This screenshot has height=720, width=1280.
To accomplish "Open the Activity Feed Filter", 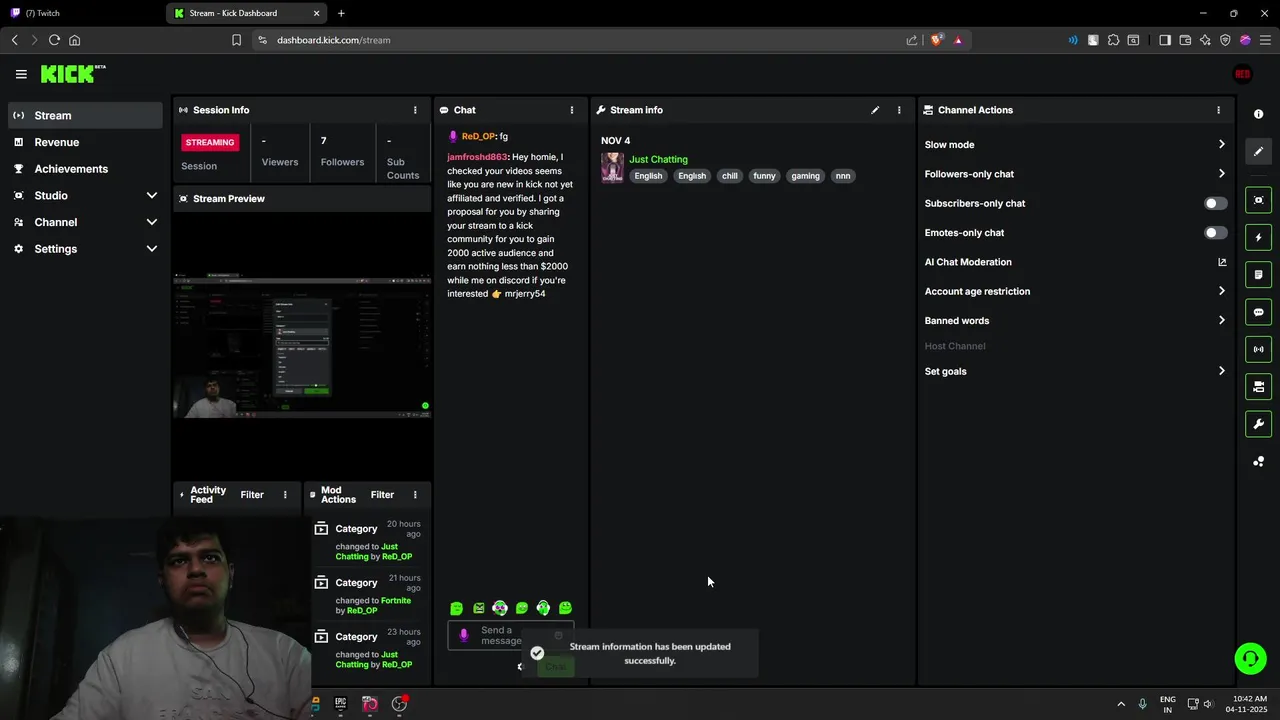I will (x=252, y=495).
